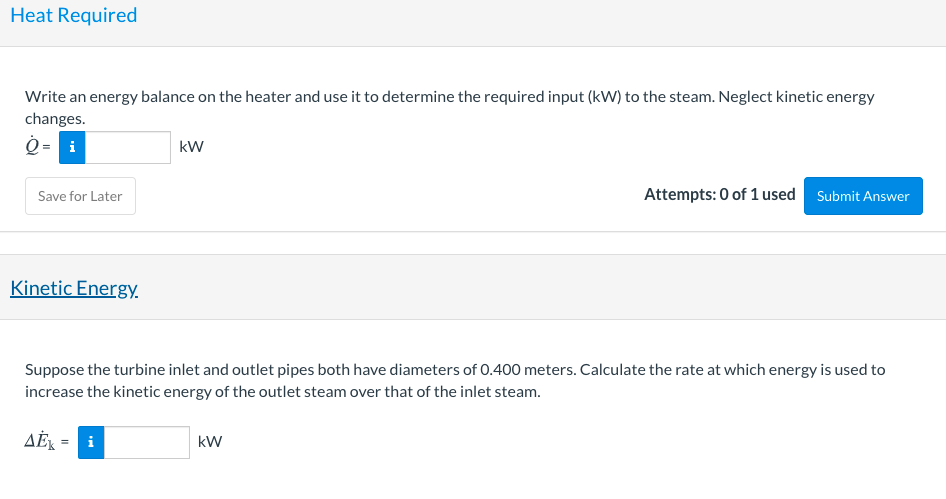This screenshot has width=946, height=499.
Task: Click the kW unit label beside the ΔEk input
Action: pyautogui.click(x=210, y=442)
